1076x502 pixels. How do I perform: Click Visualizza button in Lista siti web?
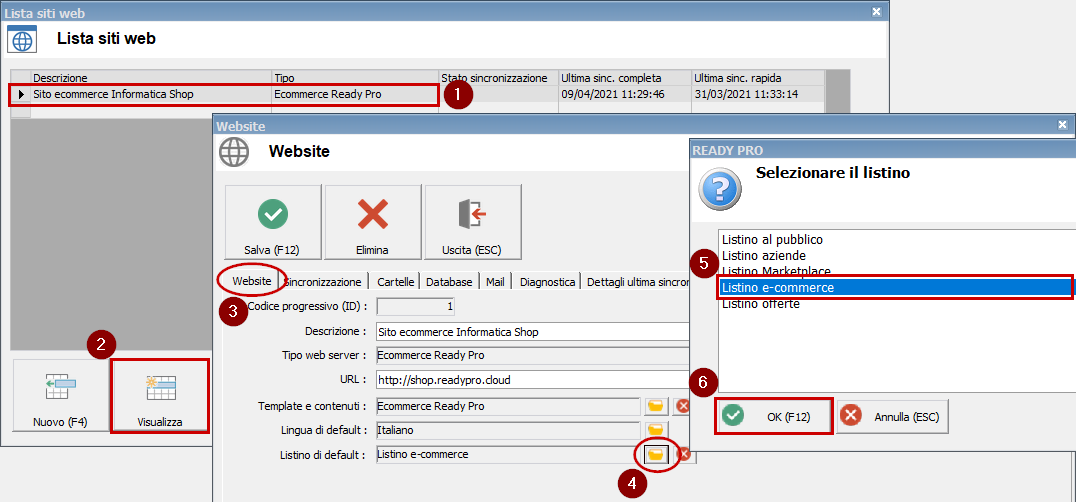point(159,395)
